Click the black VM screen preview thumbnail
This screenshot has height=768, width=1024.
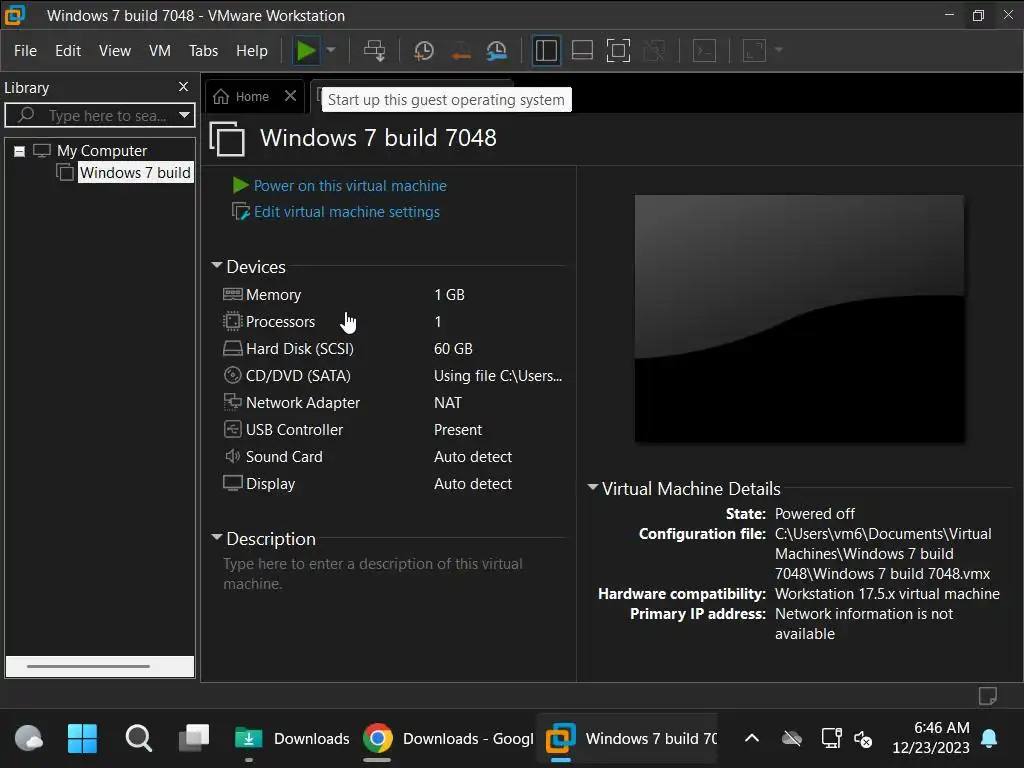(799, 318)
